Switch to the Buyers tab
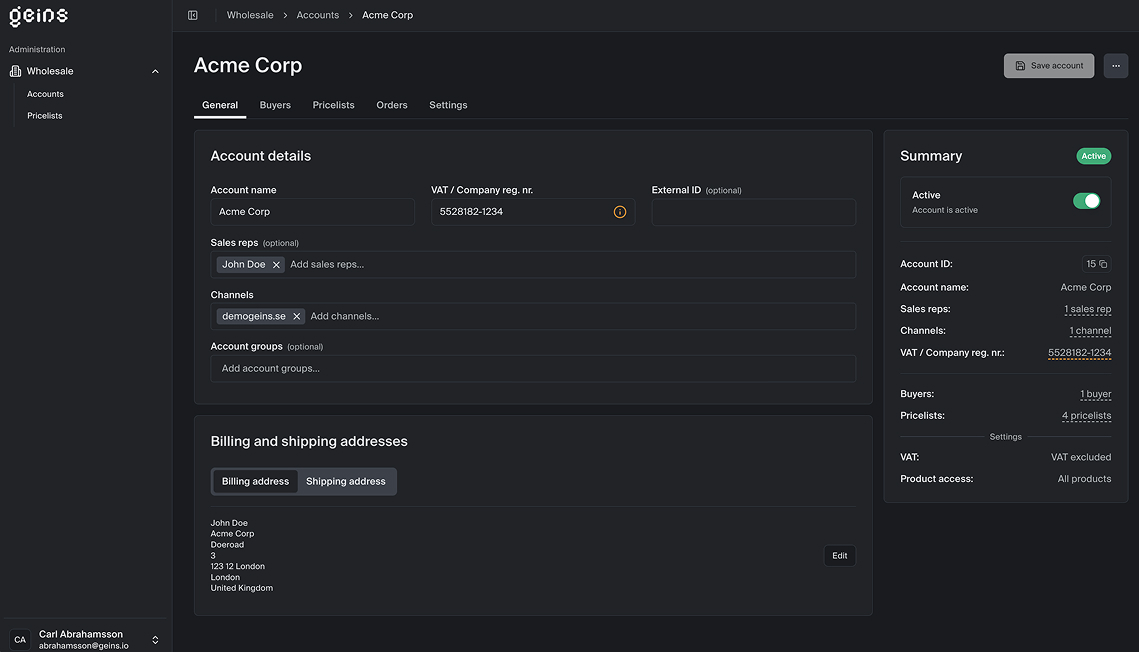 pyautogui.click(x=275, y=105)
